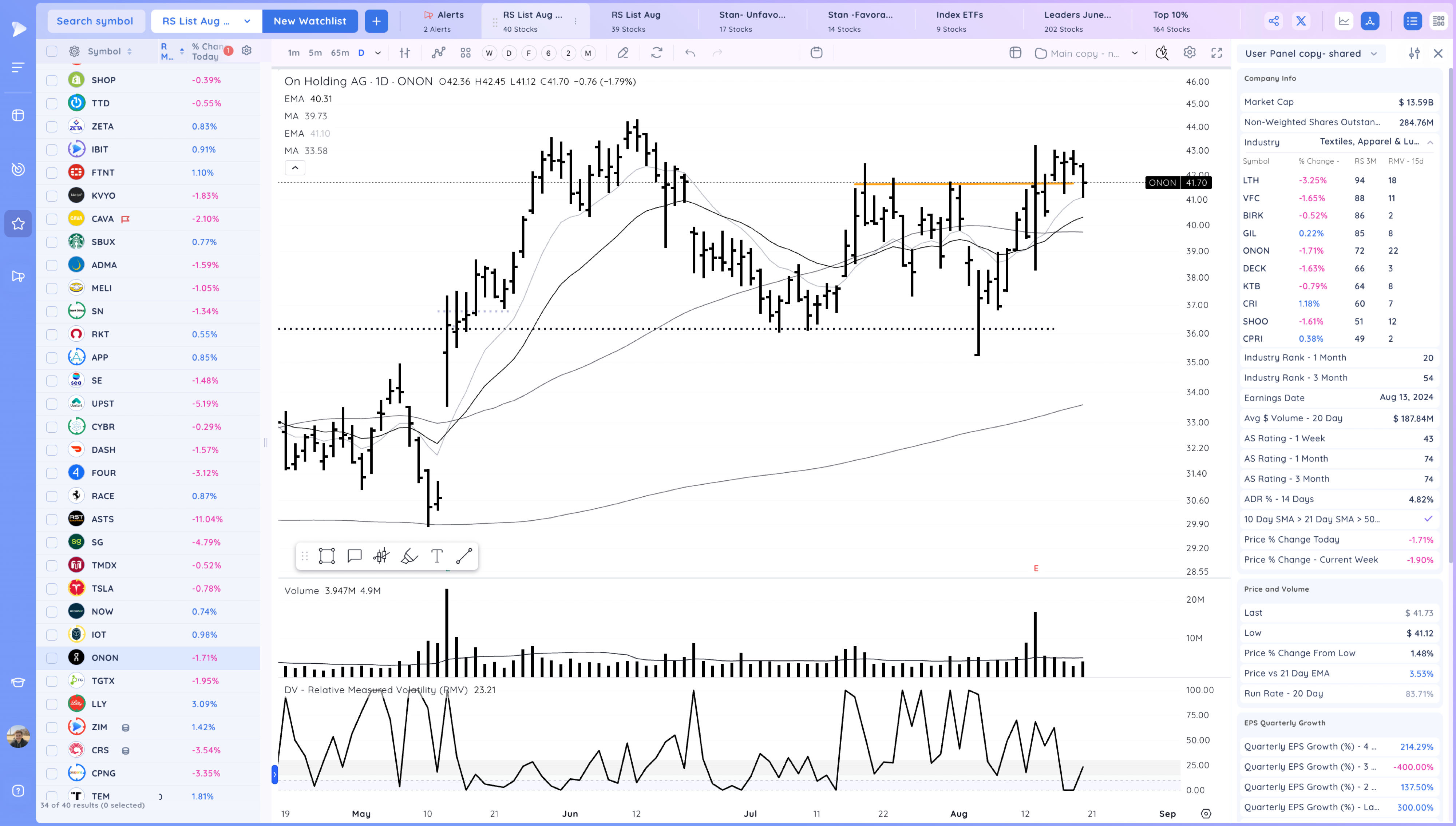This screenshot has width=1456, height=826.
Task: Enter fullscreen chart mode
Action: click(x=1216, y=53)
